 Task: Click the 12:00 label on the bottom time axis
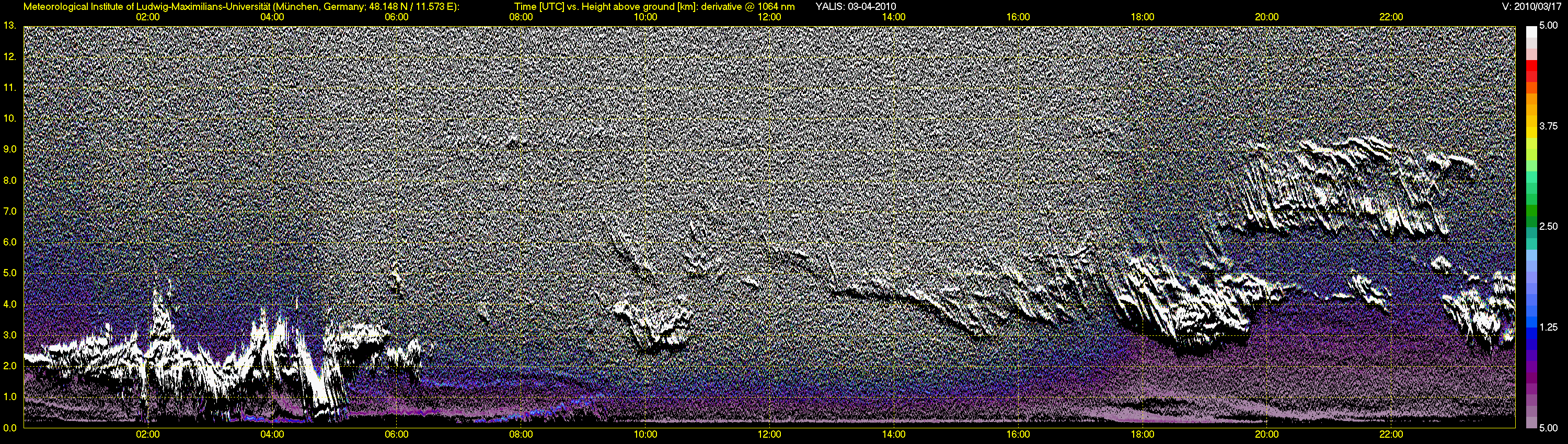pos(769,435)
